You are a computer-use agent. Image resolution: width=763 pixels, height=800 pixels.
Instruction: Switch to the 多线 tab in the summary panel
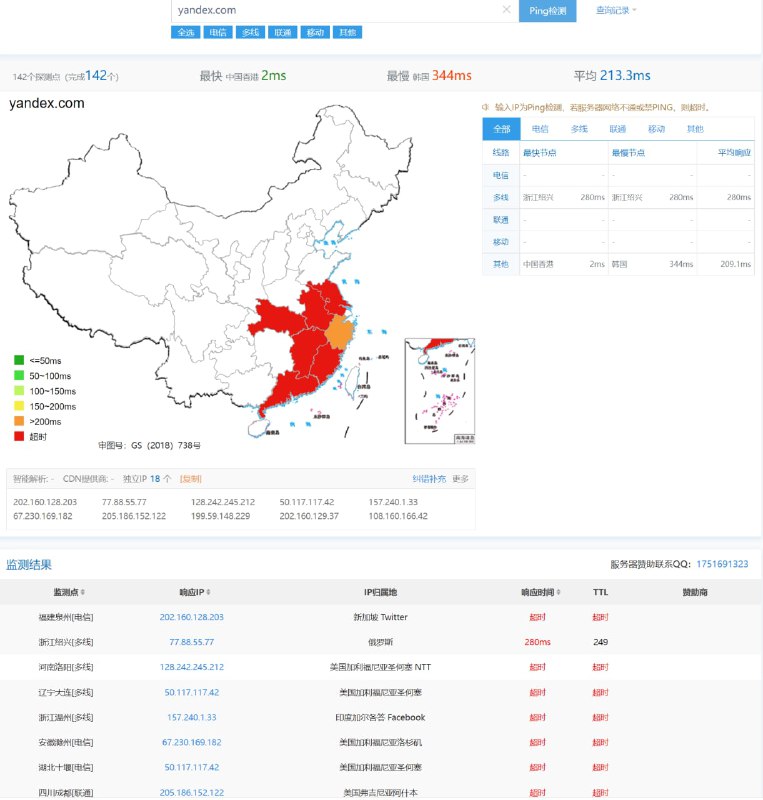pos(579,129)
